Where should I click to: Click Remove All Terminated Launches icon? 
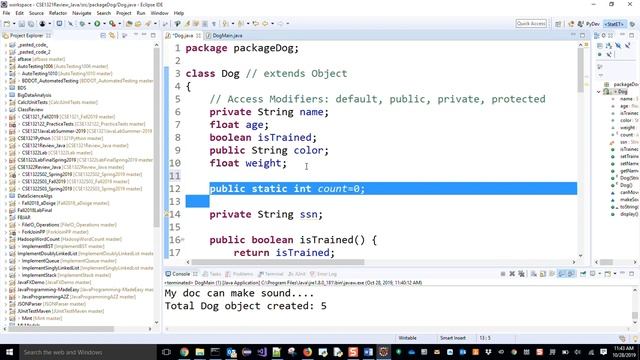pos(521,274)
